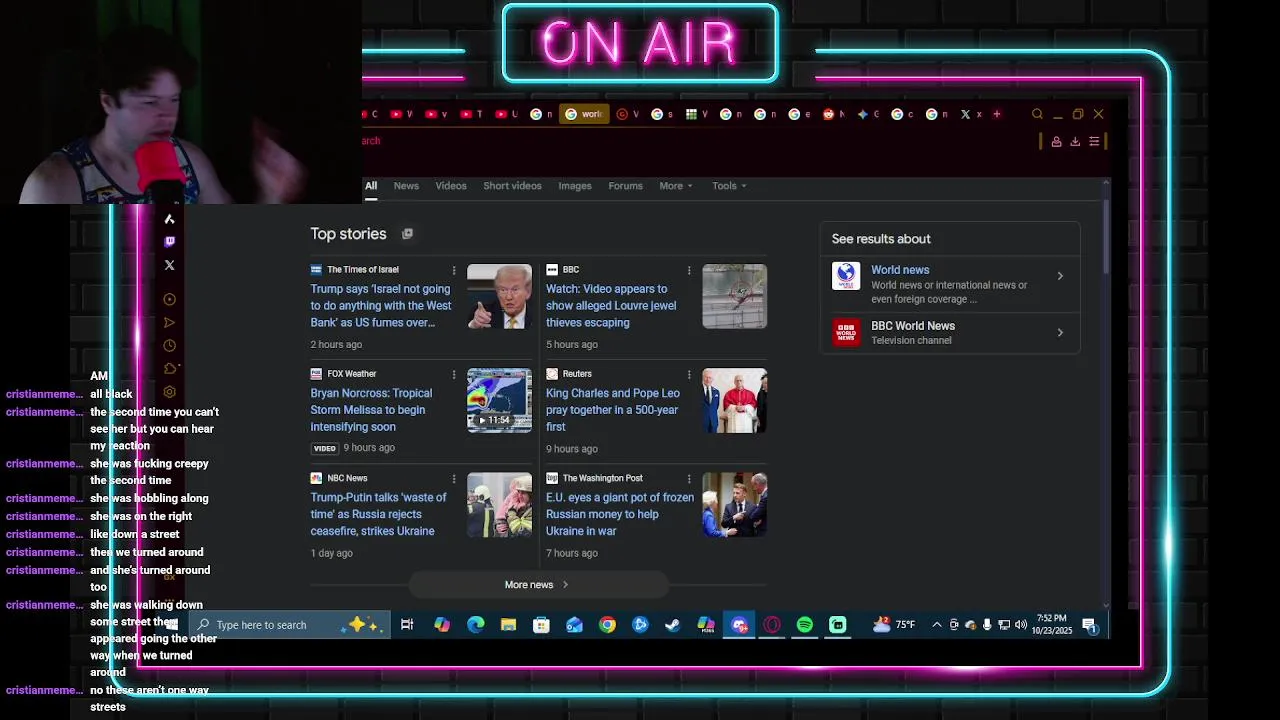Image resolution: width=1280 pixels, height=720 pixels.
Task: Open Spotify from the taskbar
Action: 805,625
